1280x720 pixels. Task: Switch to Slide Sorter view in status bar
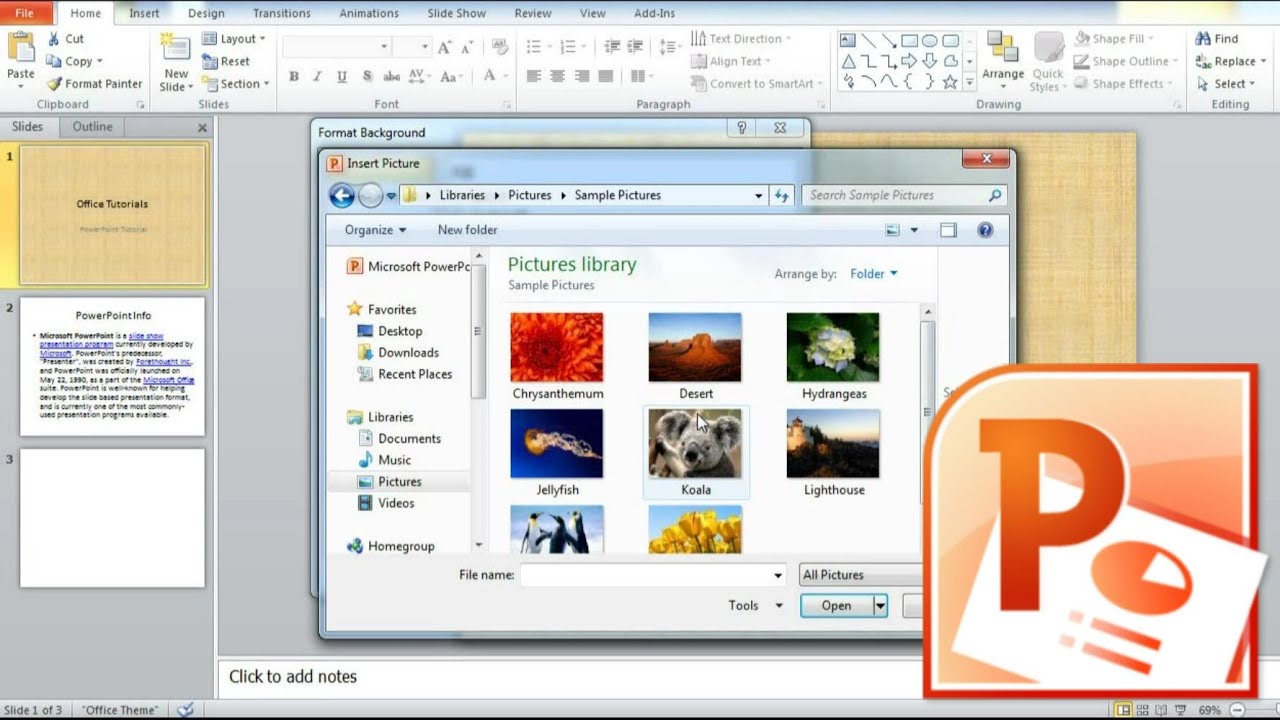point(1144,710)
